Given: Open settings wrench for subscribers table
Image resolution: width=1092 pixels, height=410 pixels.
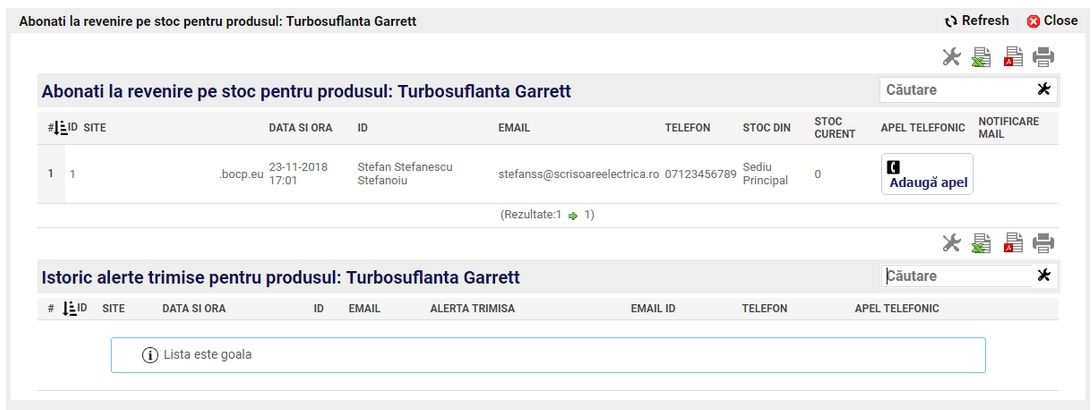Looking at the screenshot, I should click(x=953, y=57).
